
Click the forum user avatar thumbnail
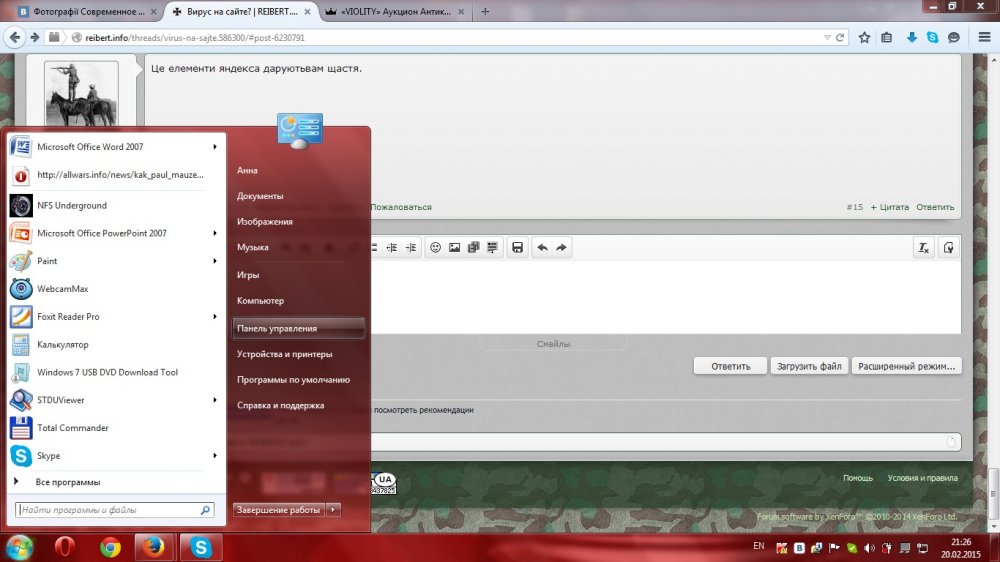[81, 94]
